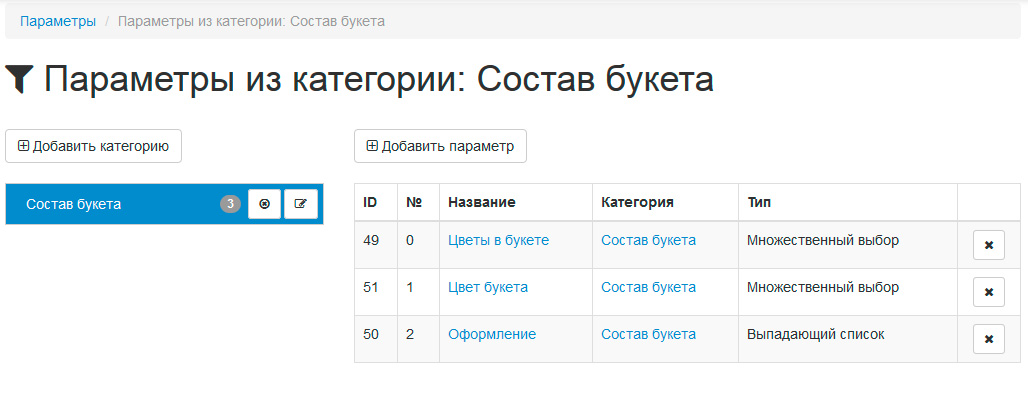Click the filter funnel icon in page heading
This screenshot has height=394, width=1028.
point(20,79)
